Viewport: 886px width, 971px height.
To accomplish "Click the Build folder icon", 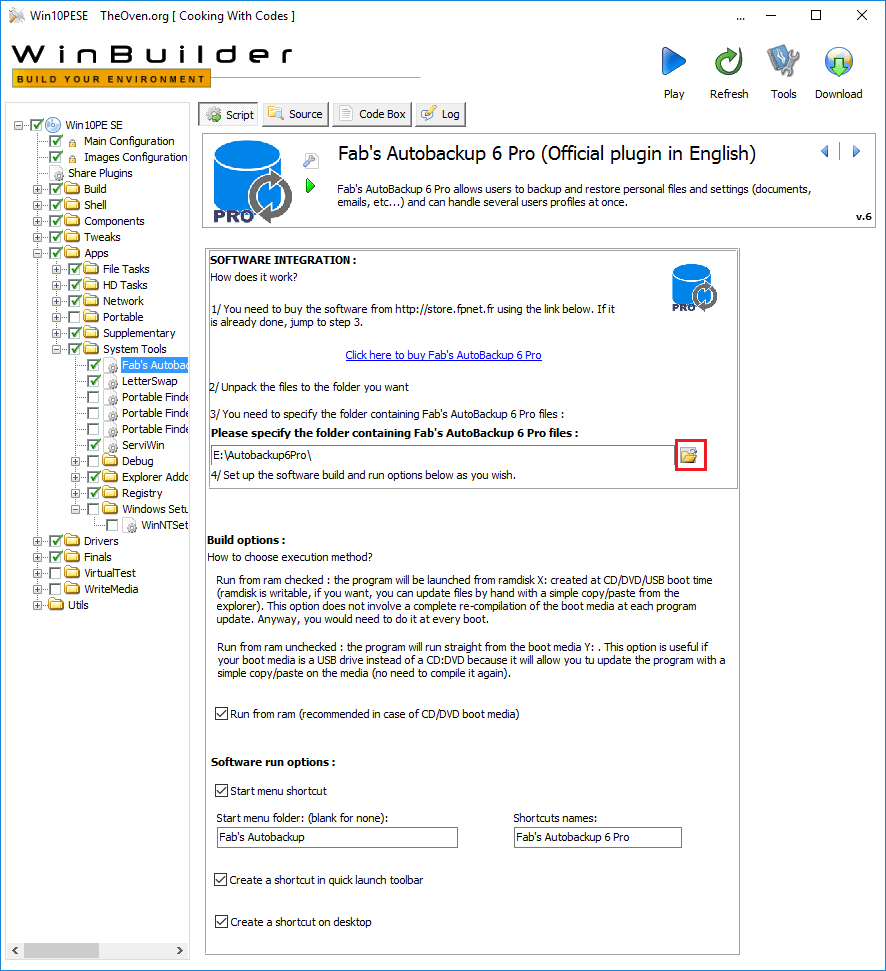I will (72, 188).
